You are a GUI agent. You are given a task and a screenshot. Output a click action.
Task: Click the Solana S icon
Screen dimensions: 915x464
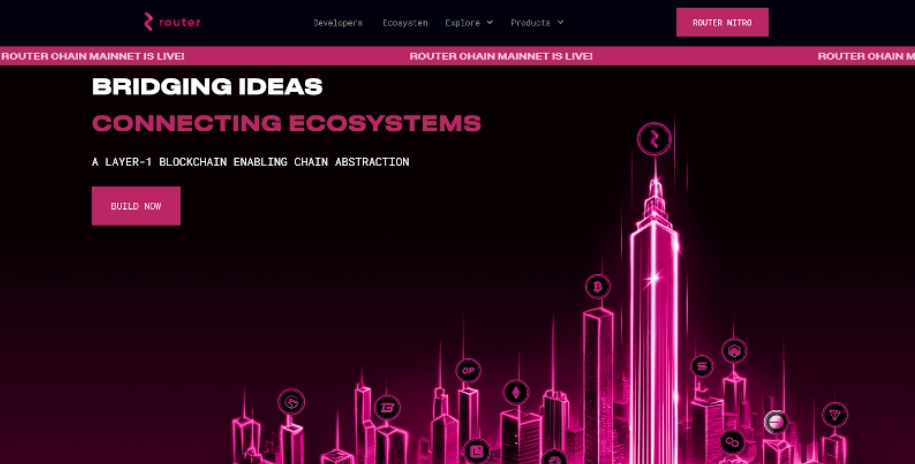click(x=702, y=367)
